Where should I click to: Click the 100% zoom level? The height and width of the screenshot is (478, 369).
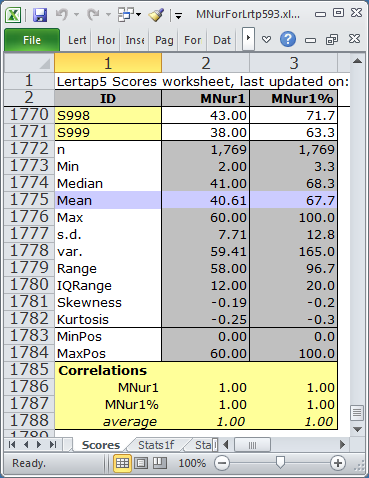click(x=192, y=463)
